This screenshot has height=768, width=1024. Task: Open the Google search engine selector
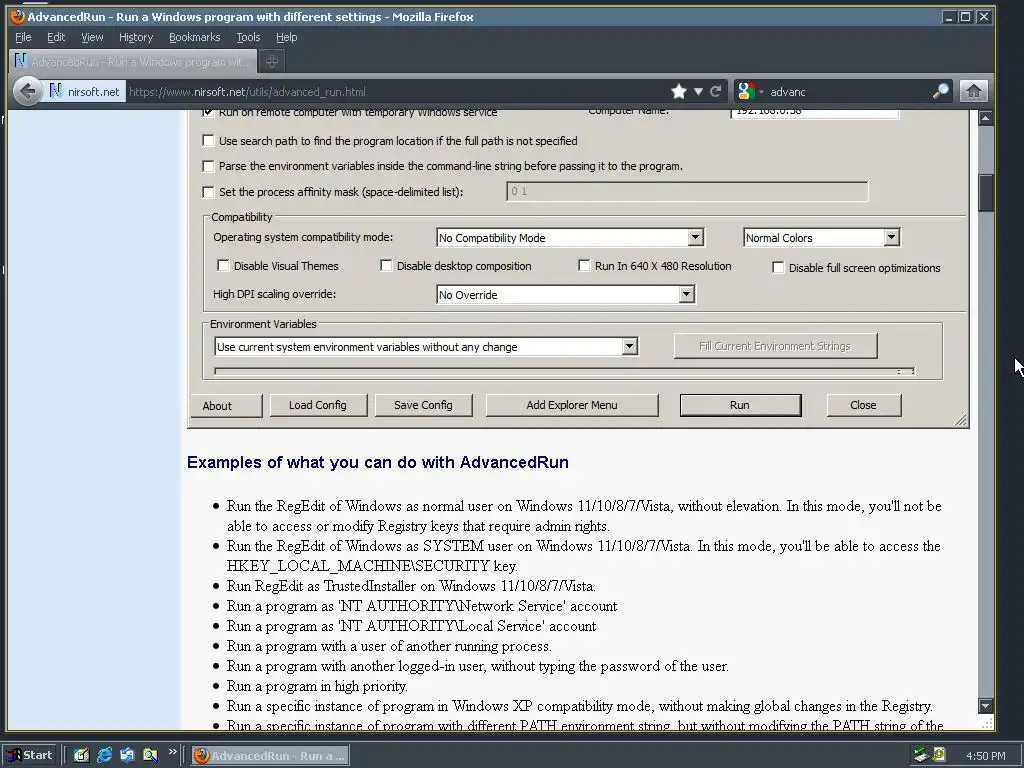(749, 91)
